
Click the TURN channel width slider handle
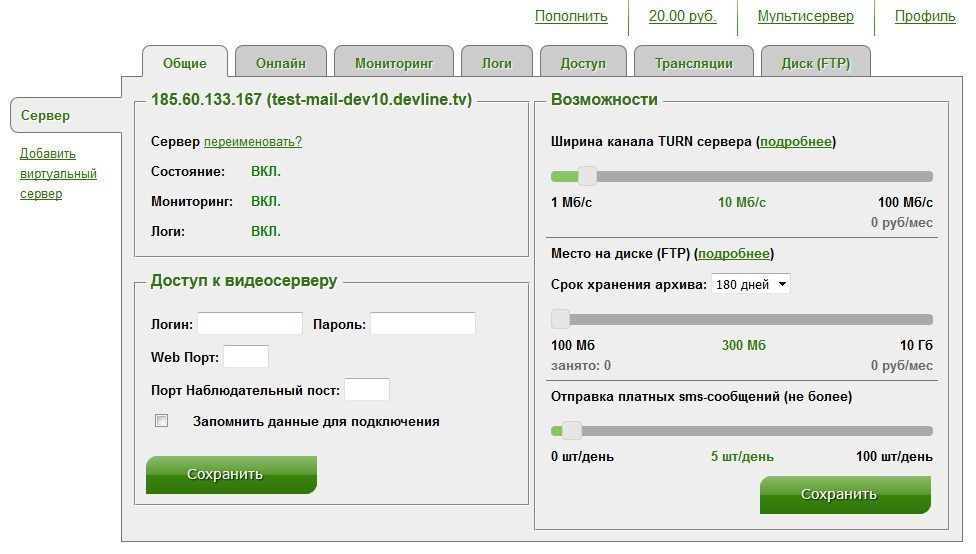point(587,176)
